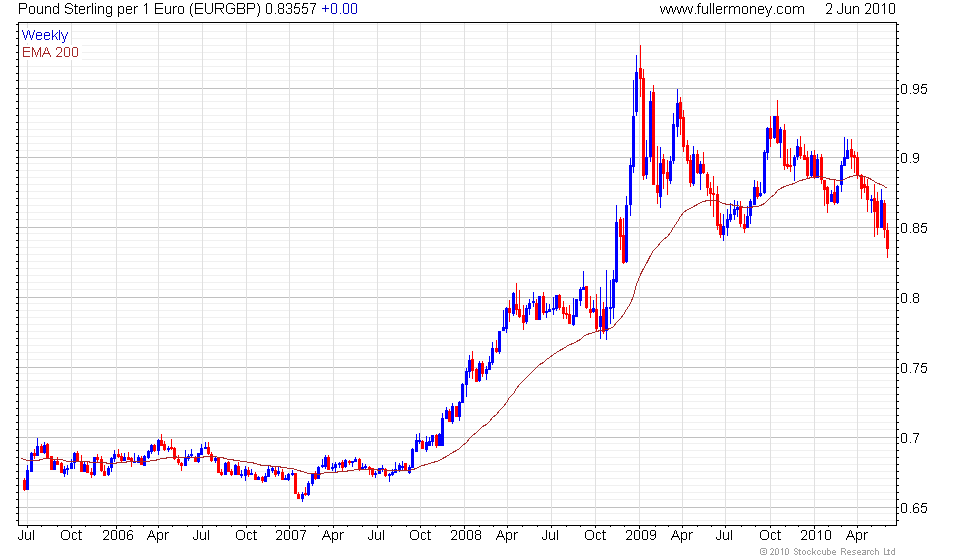980x560 pixels.
Task: Open the www.fullermoney.com label
Action: point(732,9)
